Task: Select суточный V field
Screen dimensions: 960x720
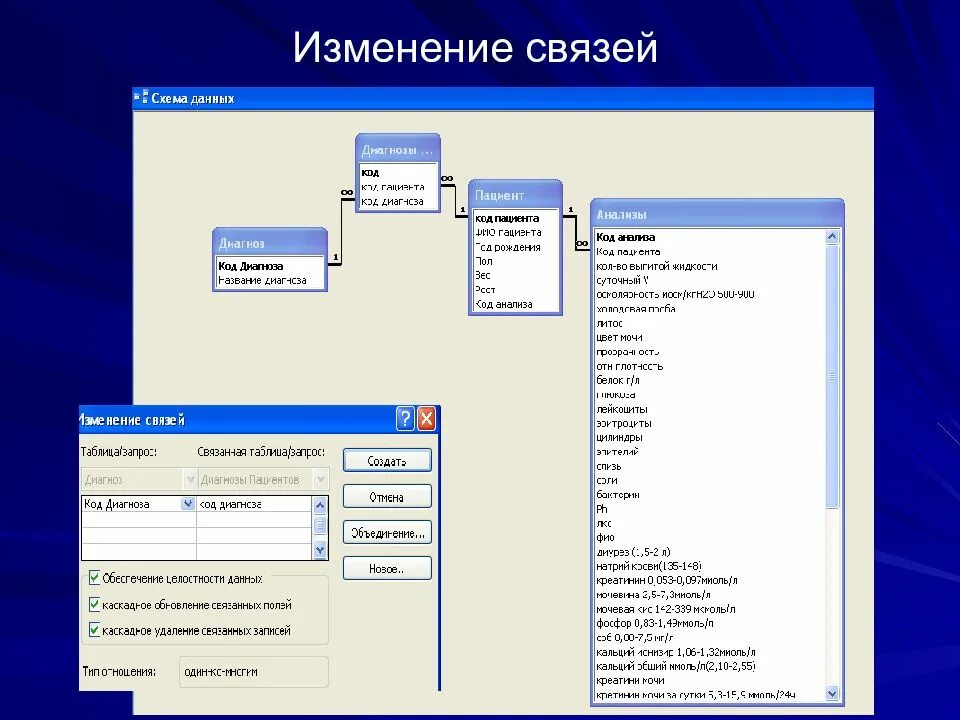Action: tap(622, 280)
